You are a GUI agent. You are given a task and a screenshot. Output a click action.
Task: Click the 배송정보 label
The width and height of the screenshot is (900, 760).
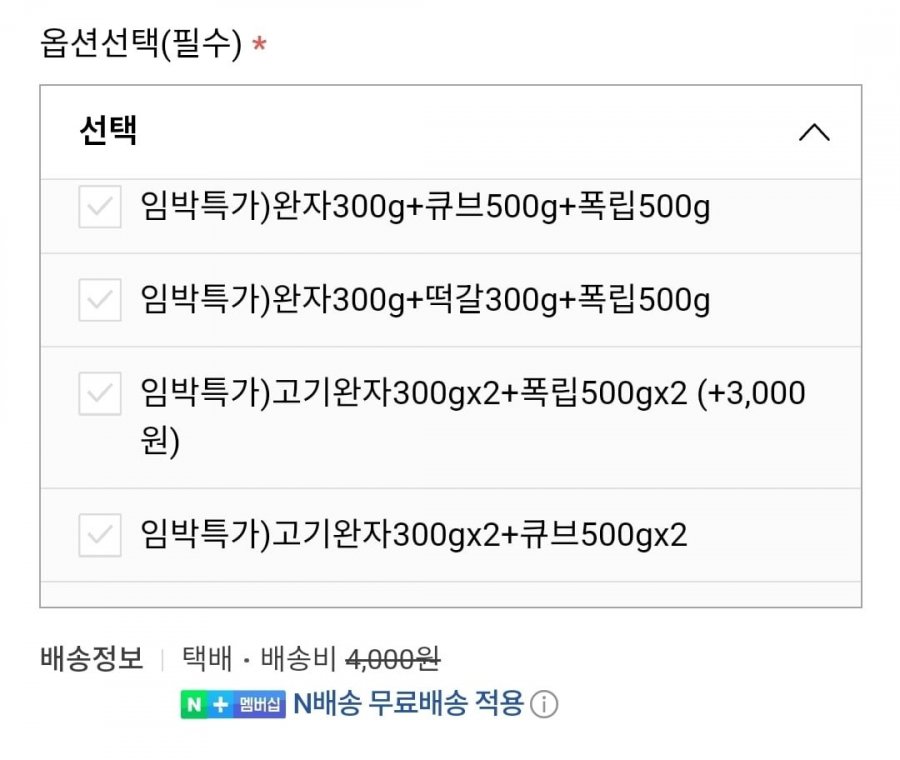click(x=92, y=660)
